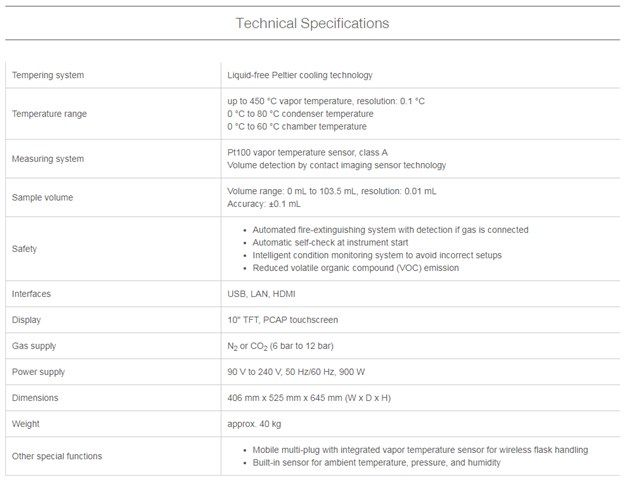Select the Tempering system row label
This screenshot has width=625, height=480.
click(x=48, y=75)
